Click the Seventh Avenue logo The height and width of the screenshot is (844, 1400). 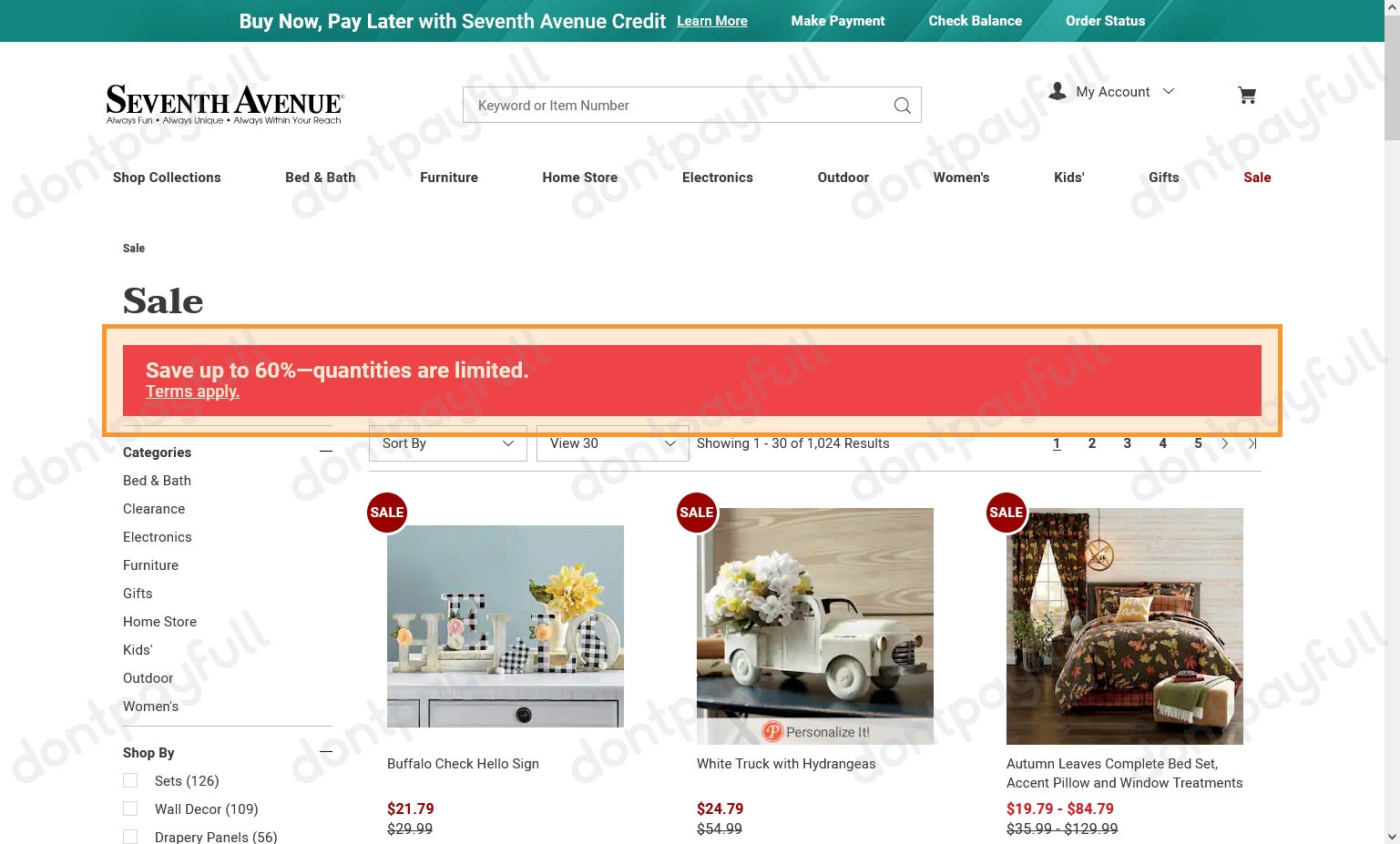pyautogui.click(x=224, y=105)
